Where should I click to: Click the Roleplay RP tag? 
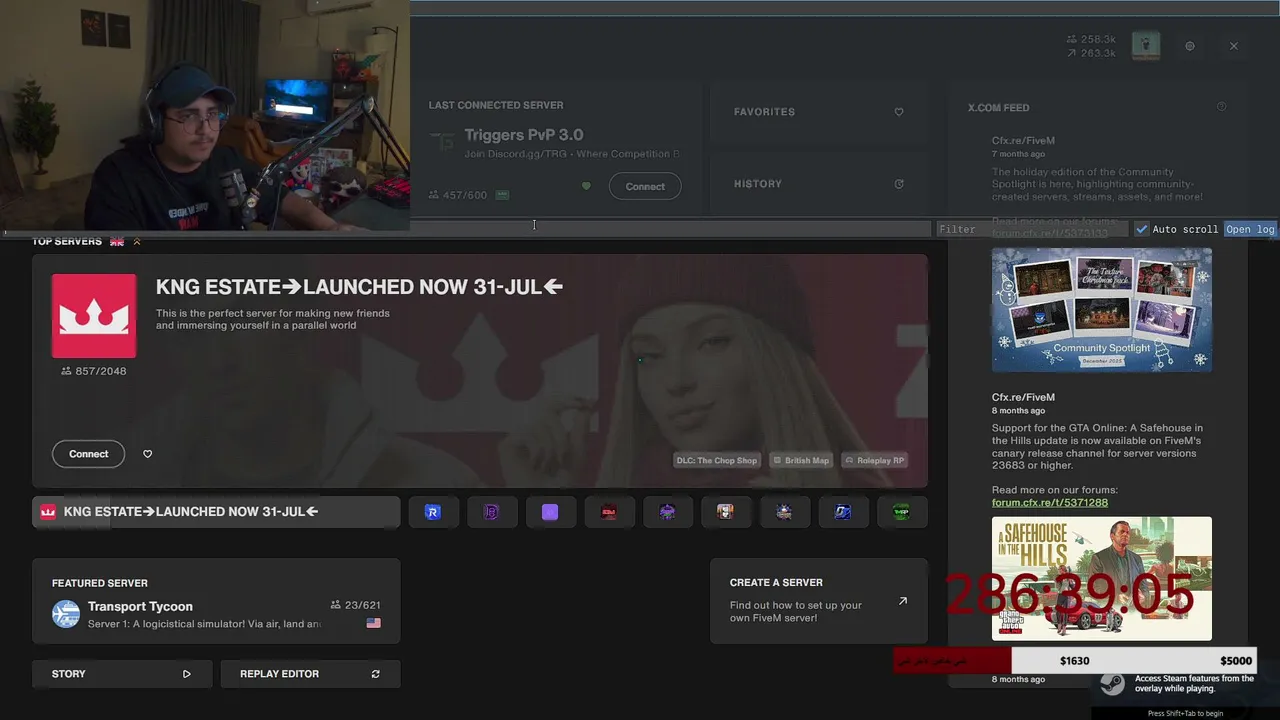874,460
